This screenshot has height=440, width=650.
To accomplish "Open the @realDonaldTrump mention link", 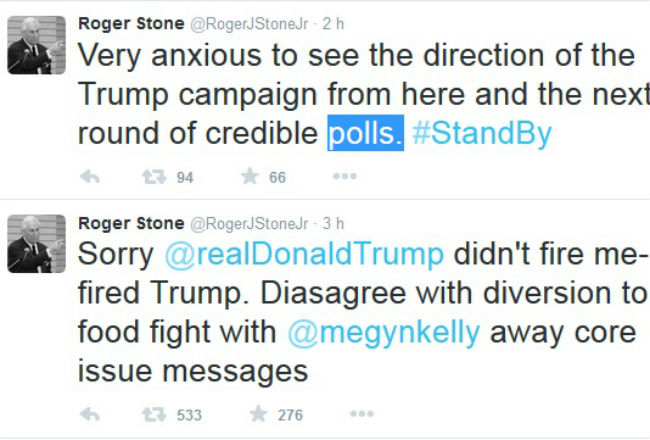I will [303, 254].
